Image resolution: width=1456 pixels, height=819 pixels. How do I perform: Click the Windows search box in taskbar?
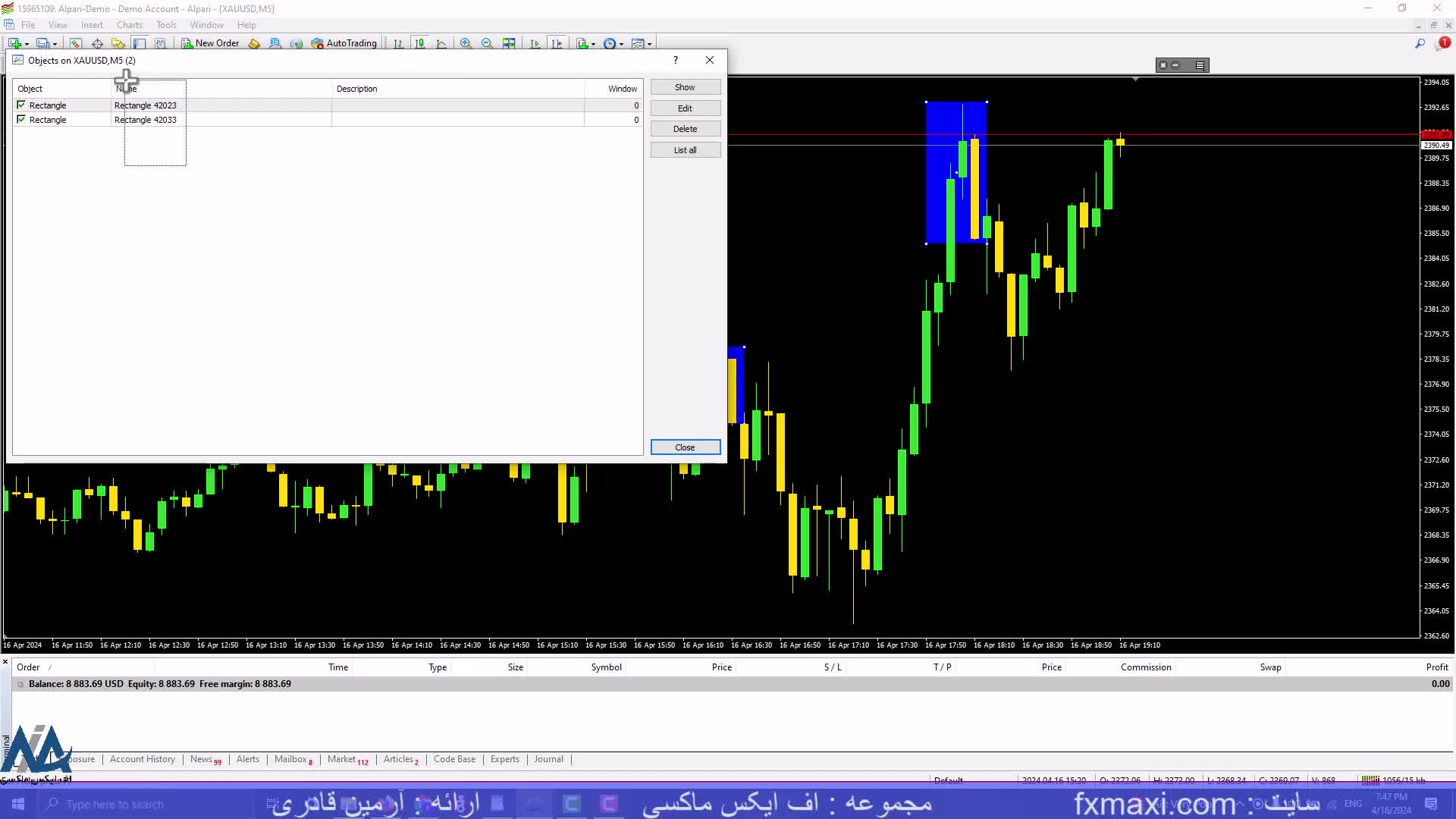pos(114,805)
